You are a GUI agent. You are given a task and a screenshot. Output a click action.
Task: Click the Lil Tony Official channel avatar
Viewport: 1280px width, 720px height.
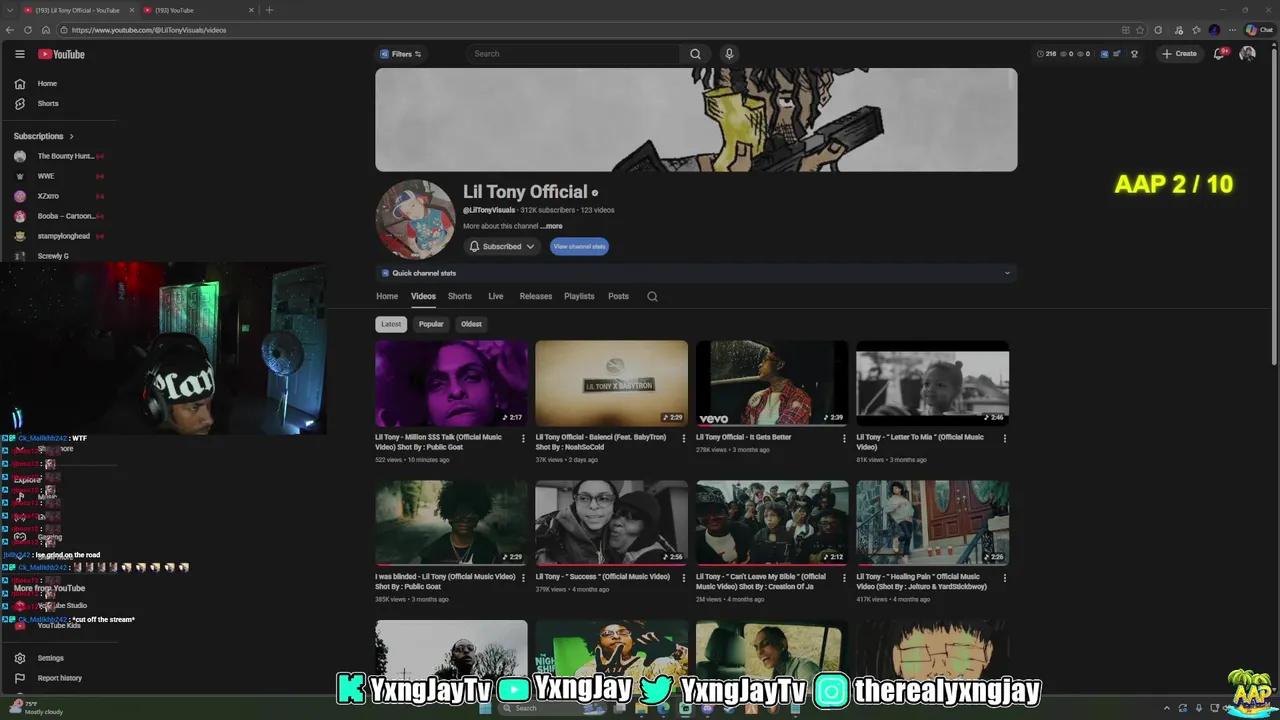(x=415, y=219)
